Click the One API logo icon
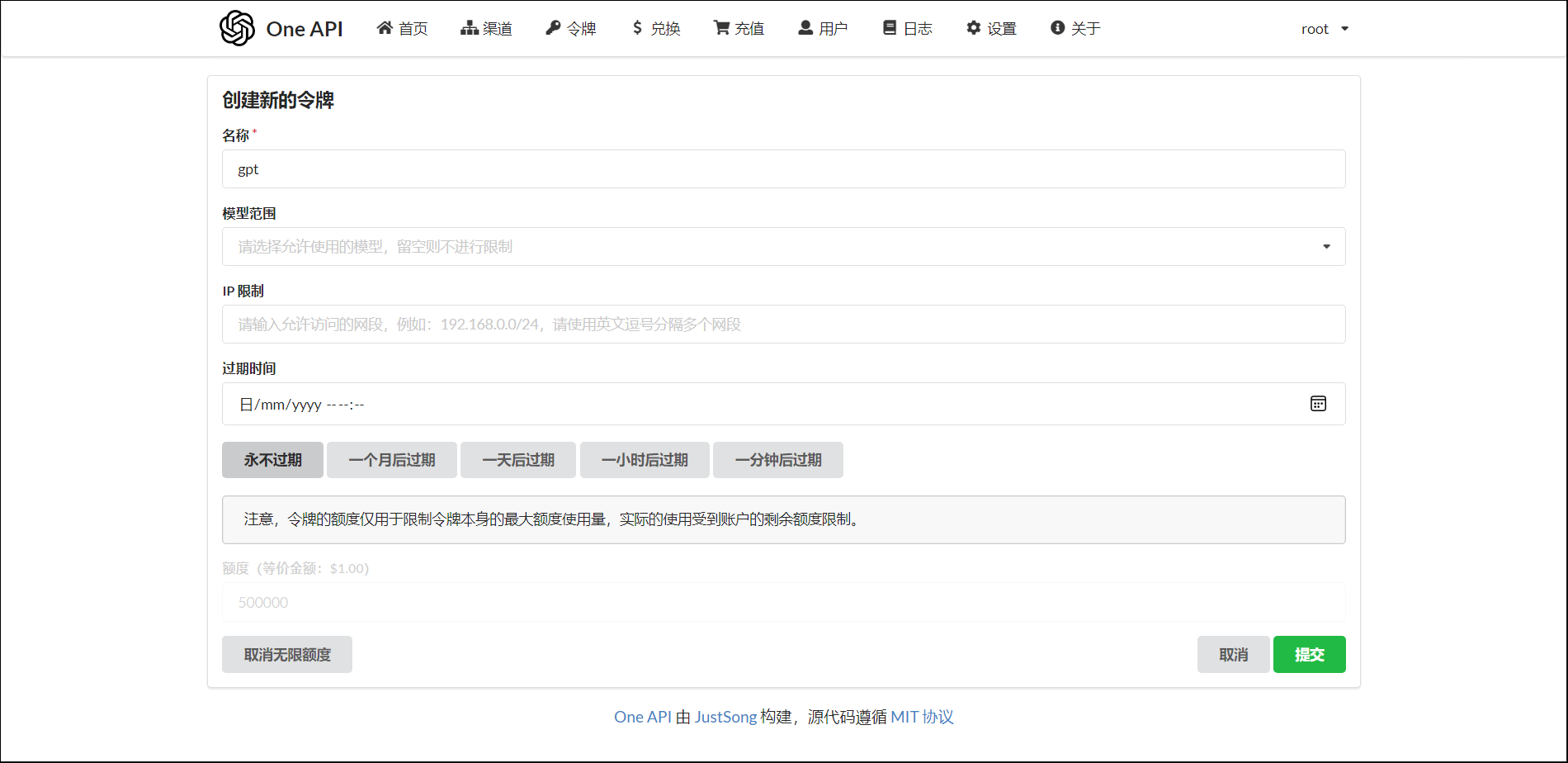The height and width of the screenshot is (763, 1568). click(x=237, y=28)
